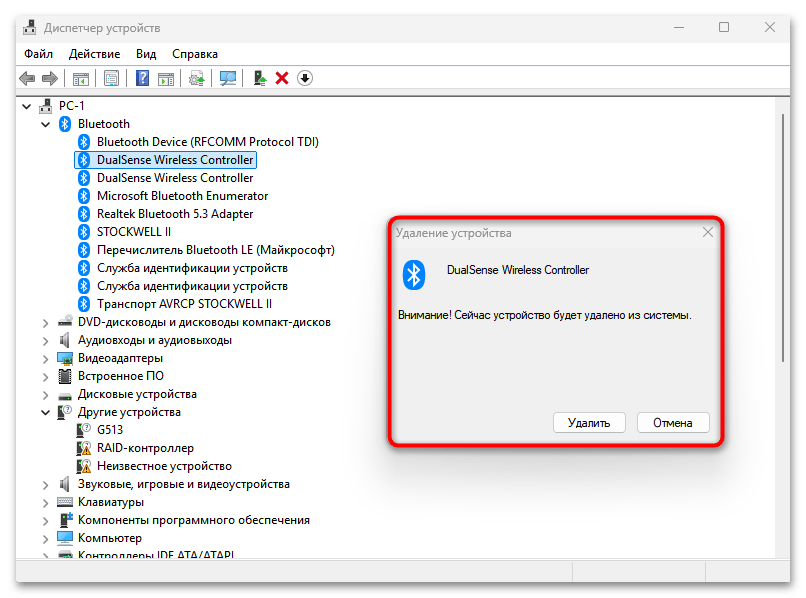
Task: Click the Отмена button in dialog
Action: click(673, 423)
